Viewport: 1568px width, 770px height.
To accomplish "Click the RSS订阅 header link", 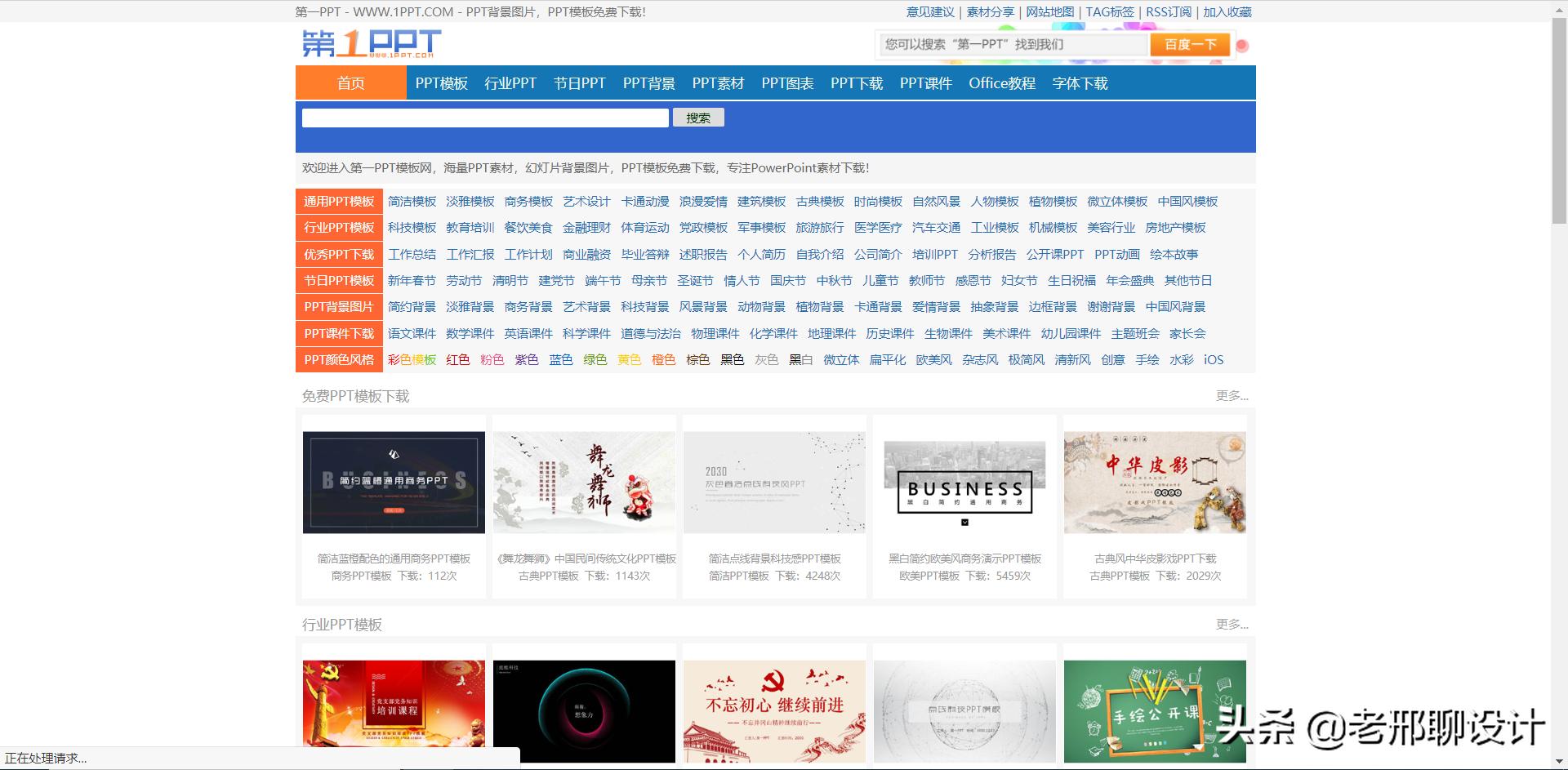I will pyautogui.click(x=1168, y=12).
